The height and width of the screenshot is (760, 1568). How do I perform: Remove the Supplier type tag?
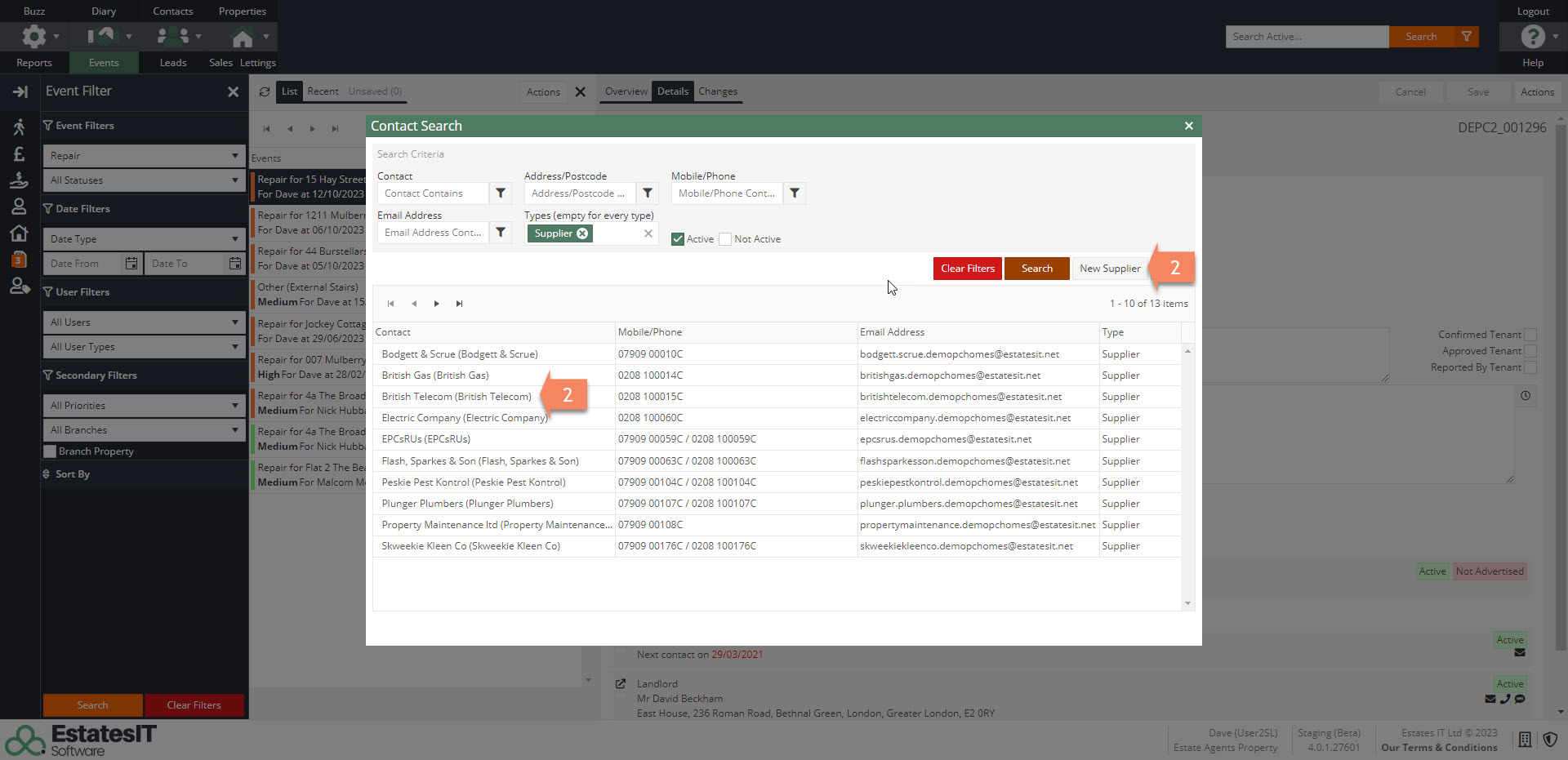pos(582,233)
